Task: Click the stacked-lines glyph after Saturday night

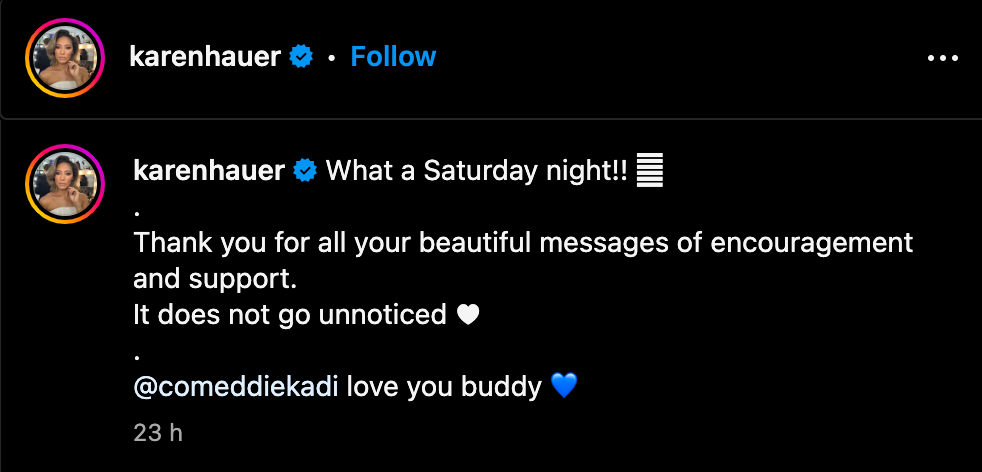Action: coord(650,171)
